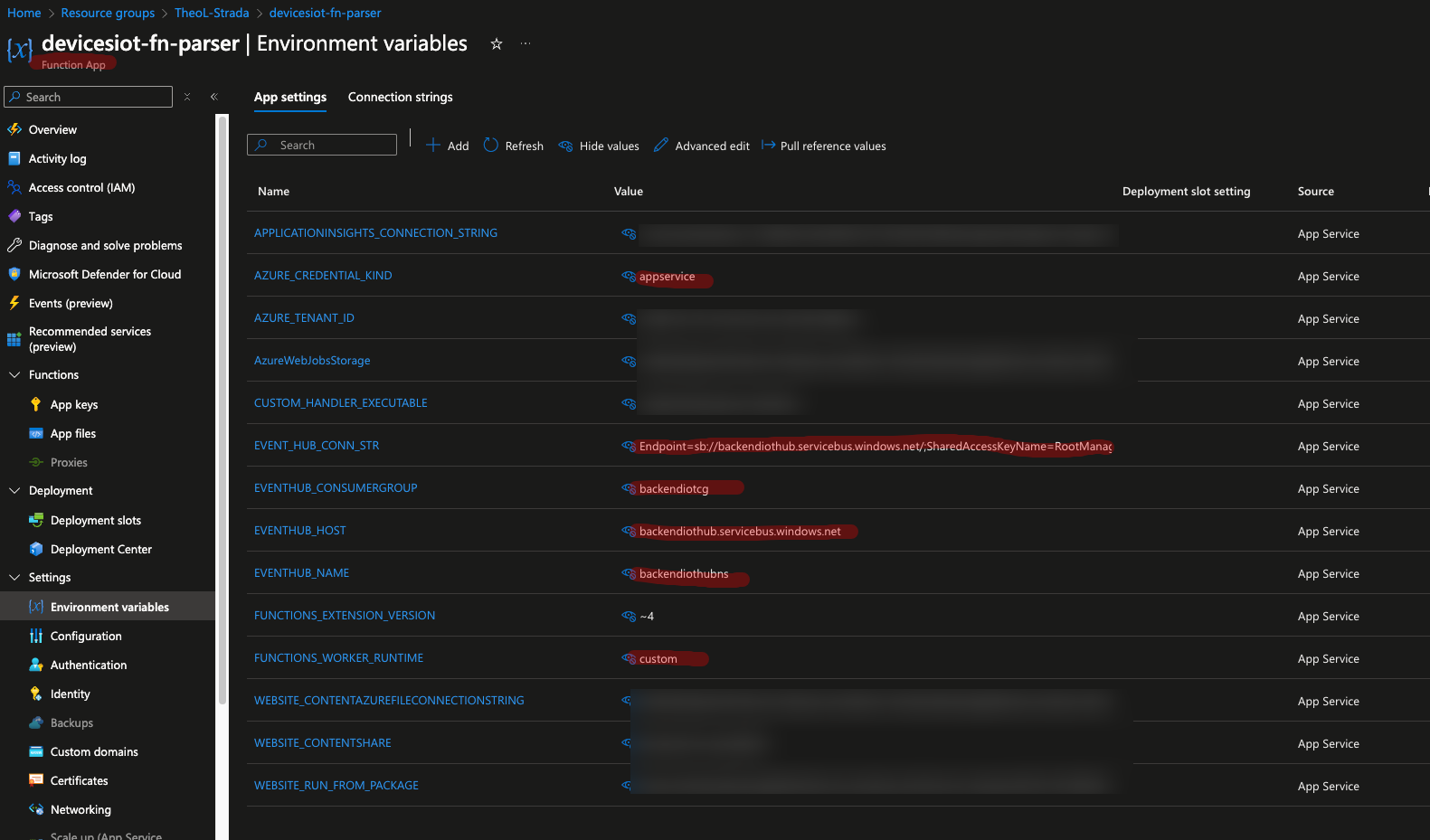Open Certificates settings
Image resolution: width=1430 pixels, height=840 pixels.
[79, 780]
